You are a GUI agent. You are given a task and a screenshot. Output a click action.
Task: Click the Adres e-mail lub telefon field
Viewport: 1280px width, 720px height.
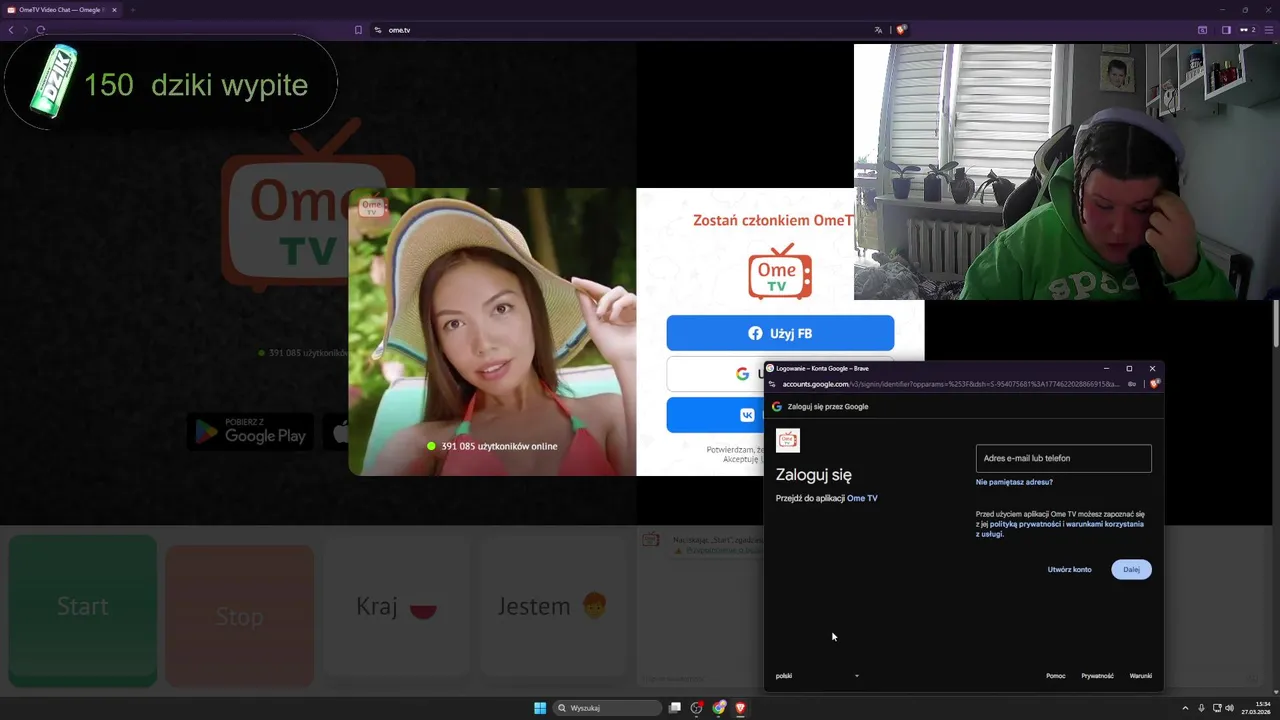tap(1063, 458)
